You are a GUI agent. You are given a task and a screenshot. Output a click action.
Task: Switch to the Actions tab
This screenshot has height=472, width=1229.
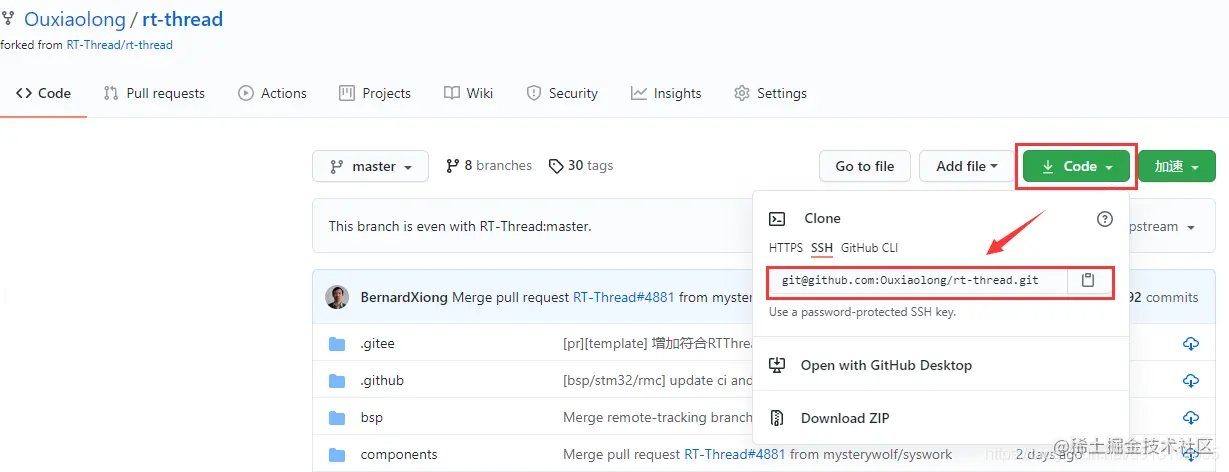click(x=272, y=93)
